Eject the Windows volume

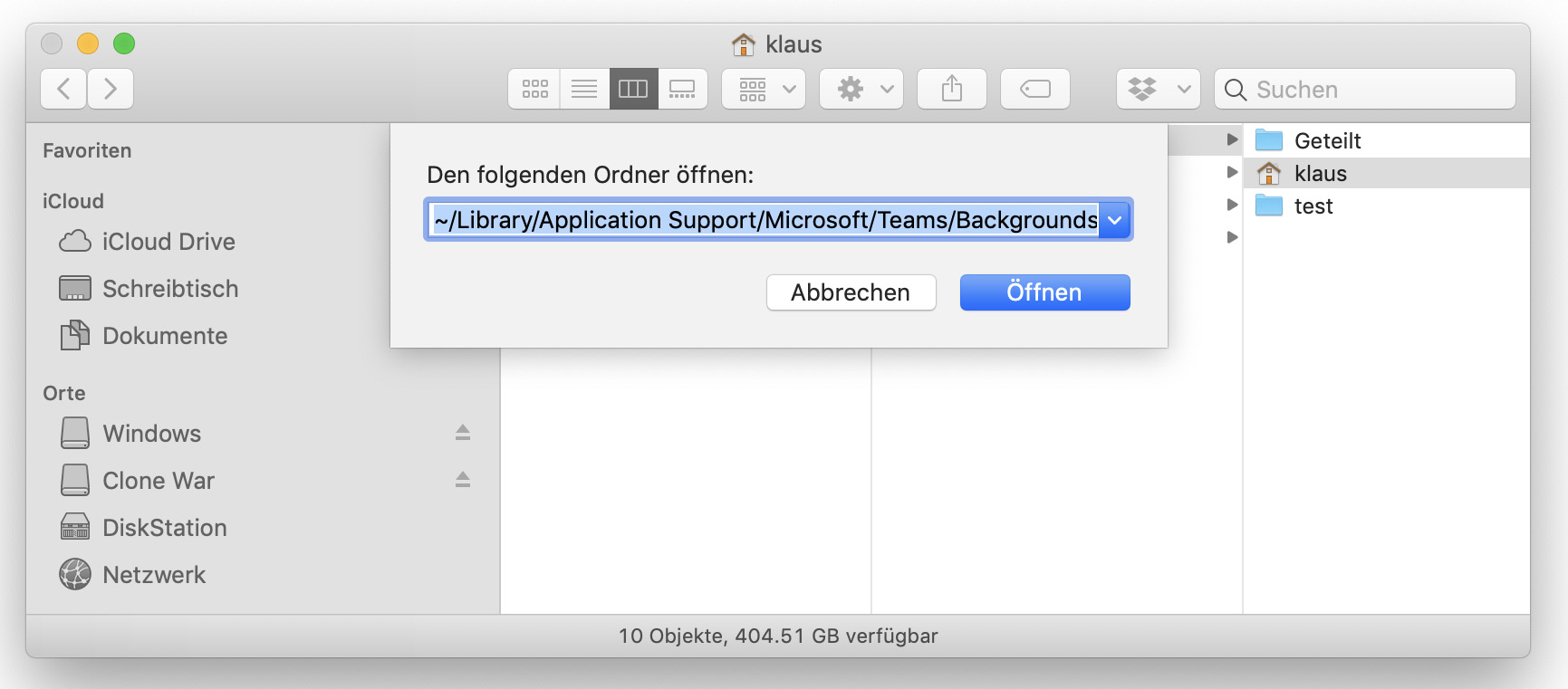(x=463, y=433)
